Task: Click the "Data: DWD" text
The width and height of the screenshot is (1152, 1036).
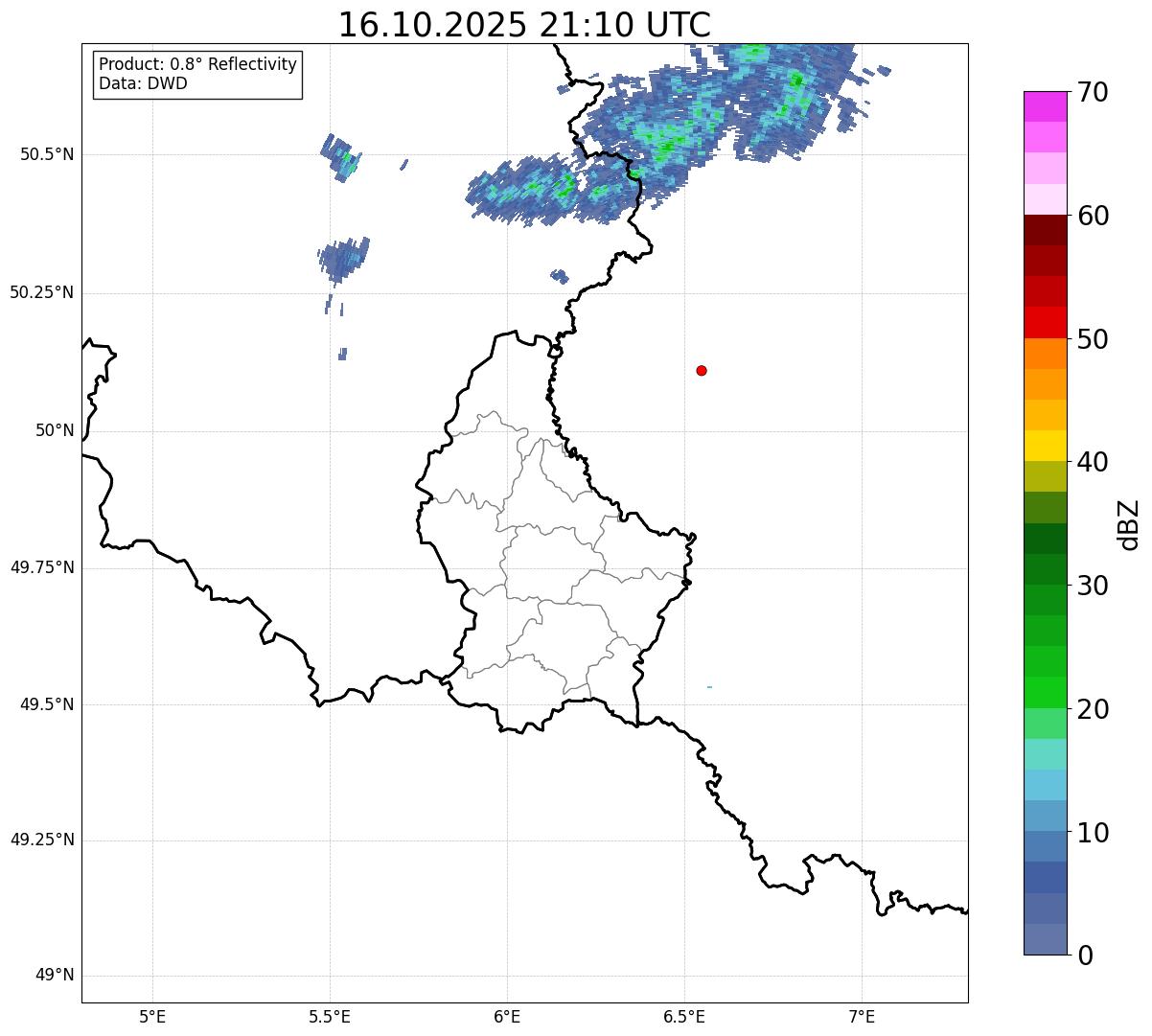Action: pyautogui.click(x=143, y=83)
